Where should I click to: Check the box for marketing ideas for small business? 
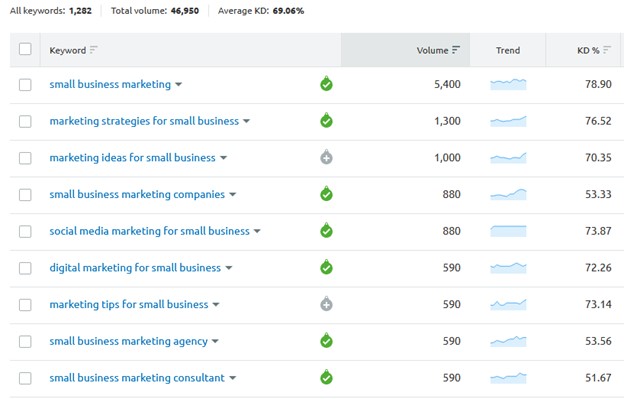(x=25, y=158)
